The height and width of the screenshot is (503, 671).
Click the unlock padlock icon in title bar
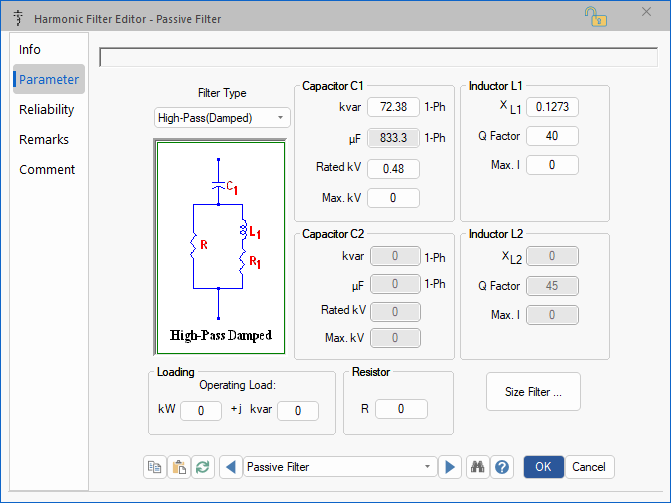pyautogui.click(x=594, y=16)
